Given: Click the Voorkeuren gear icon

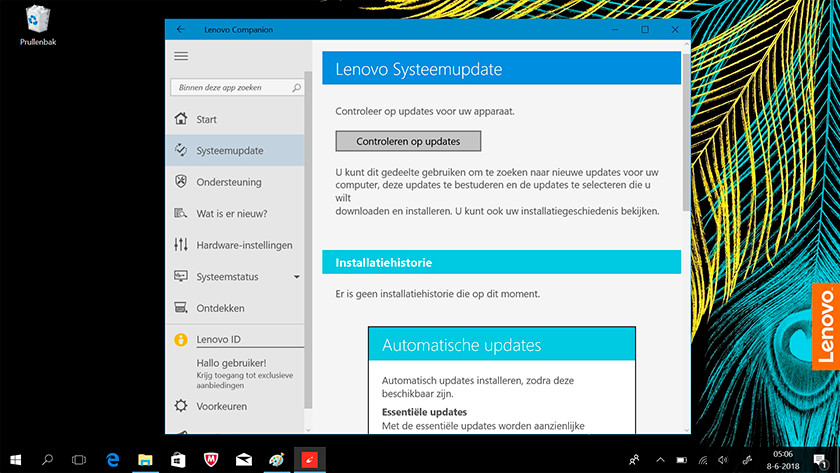Looking at the screenshot, I should (181, 406).
